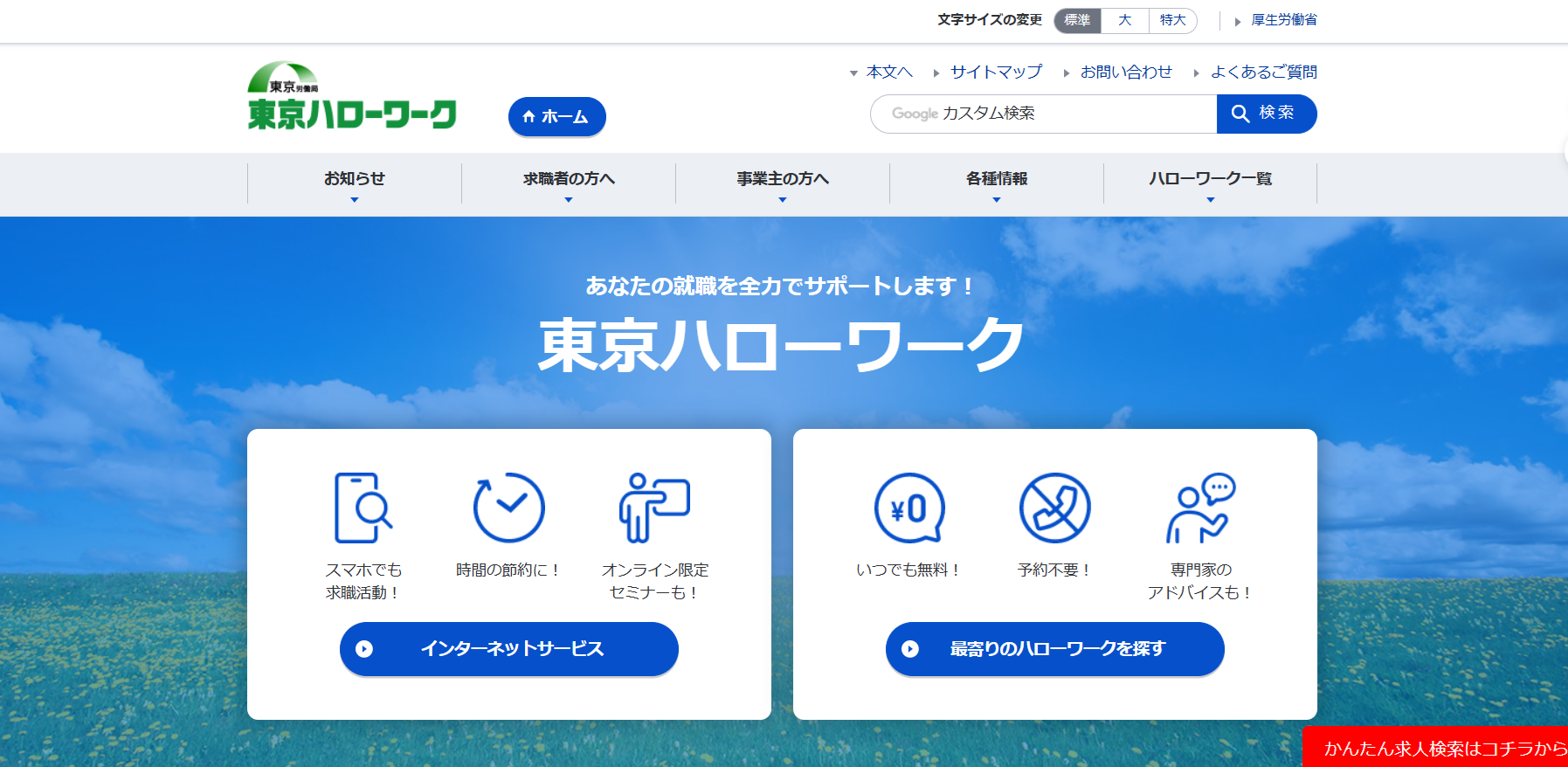Click the 東京ハローワーク logo

tap(352, 96)
